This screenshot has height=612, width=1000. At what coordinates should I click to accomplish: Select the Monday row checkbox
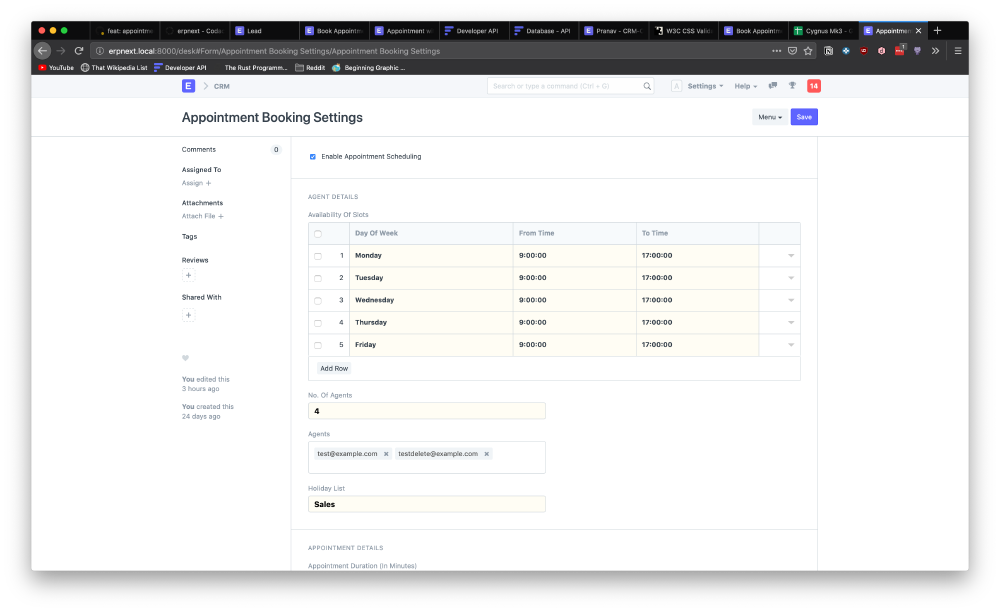point(318,256)
